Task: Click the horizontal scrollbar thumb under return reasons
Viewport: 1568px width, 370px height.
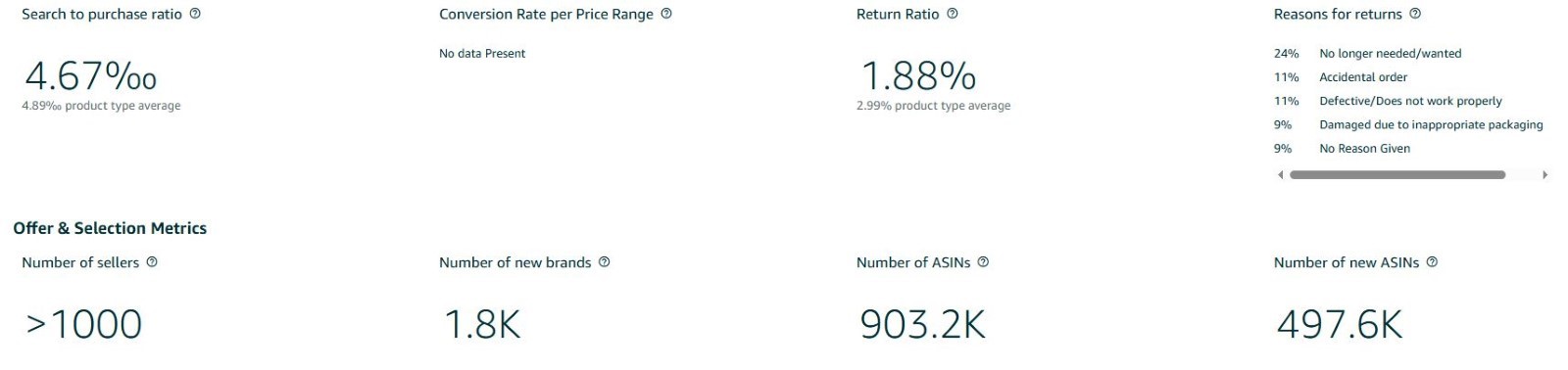Action: pyautogui.click(x=1397, y=175)
